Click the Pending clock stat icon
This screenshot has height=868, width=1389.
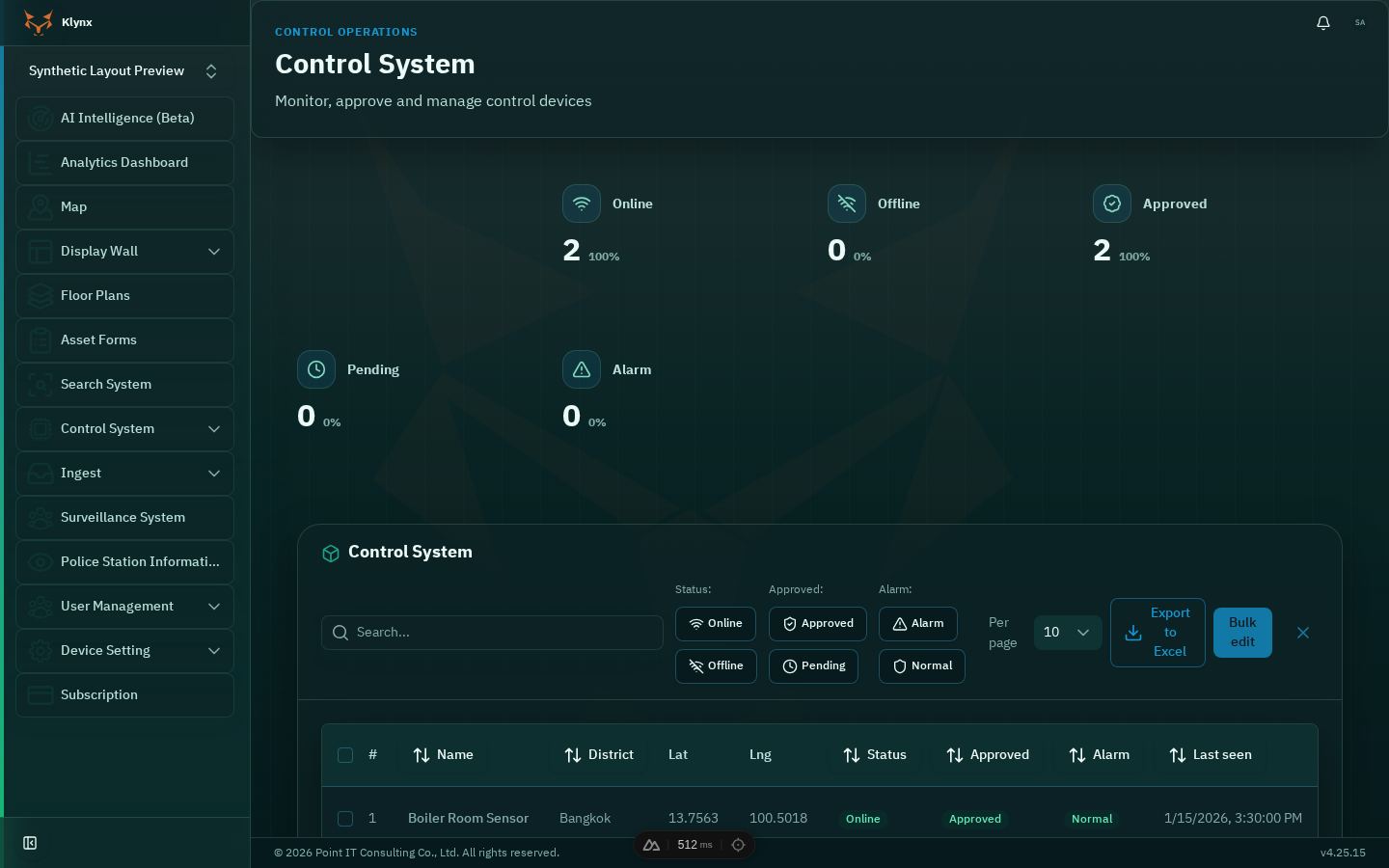tap(316, 369)
